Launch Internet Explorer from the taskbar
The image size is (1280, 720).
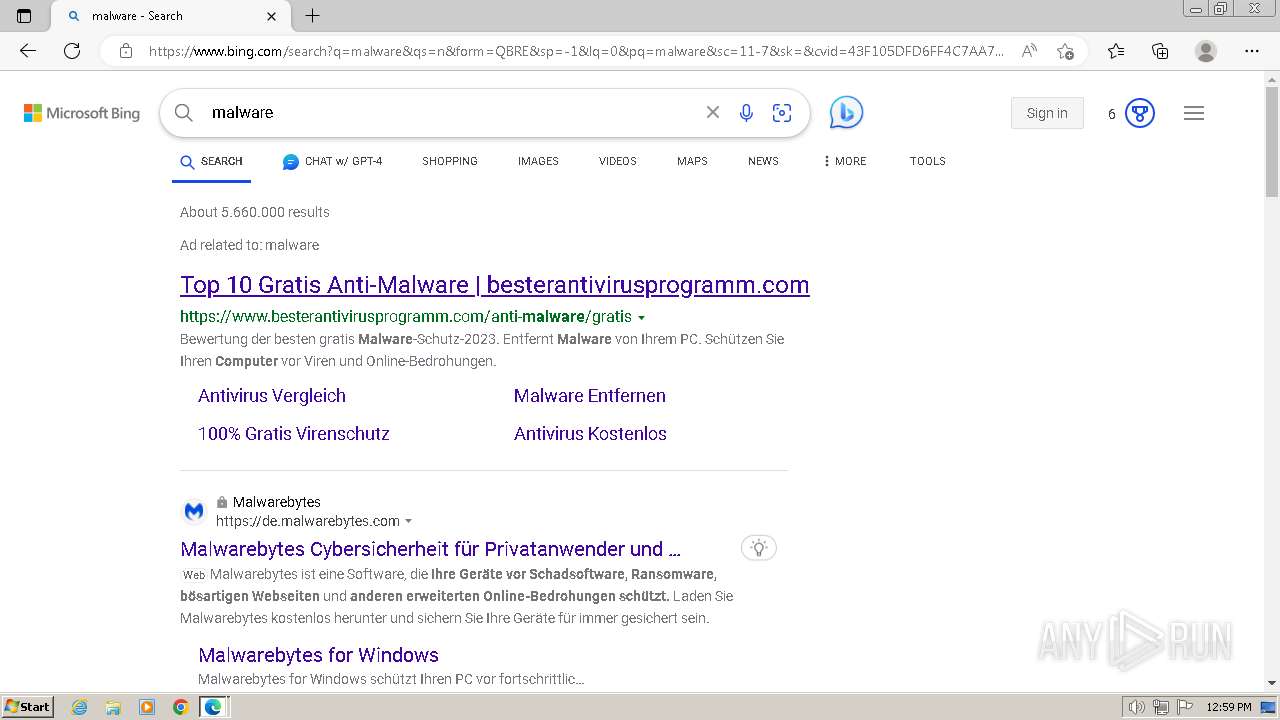coord(80,707)
